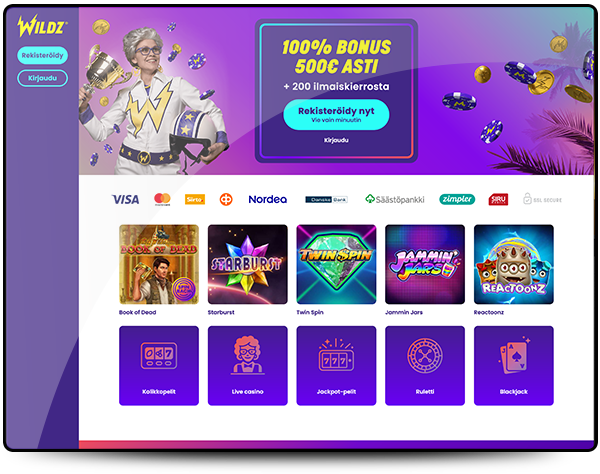Open the Twin Spin game thumbnail
600x474 pixels.
click(336, 264)
